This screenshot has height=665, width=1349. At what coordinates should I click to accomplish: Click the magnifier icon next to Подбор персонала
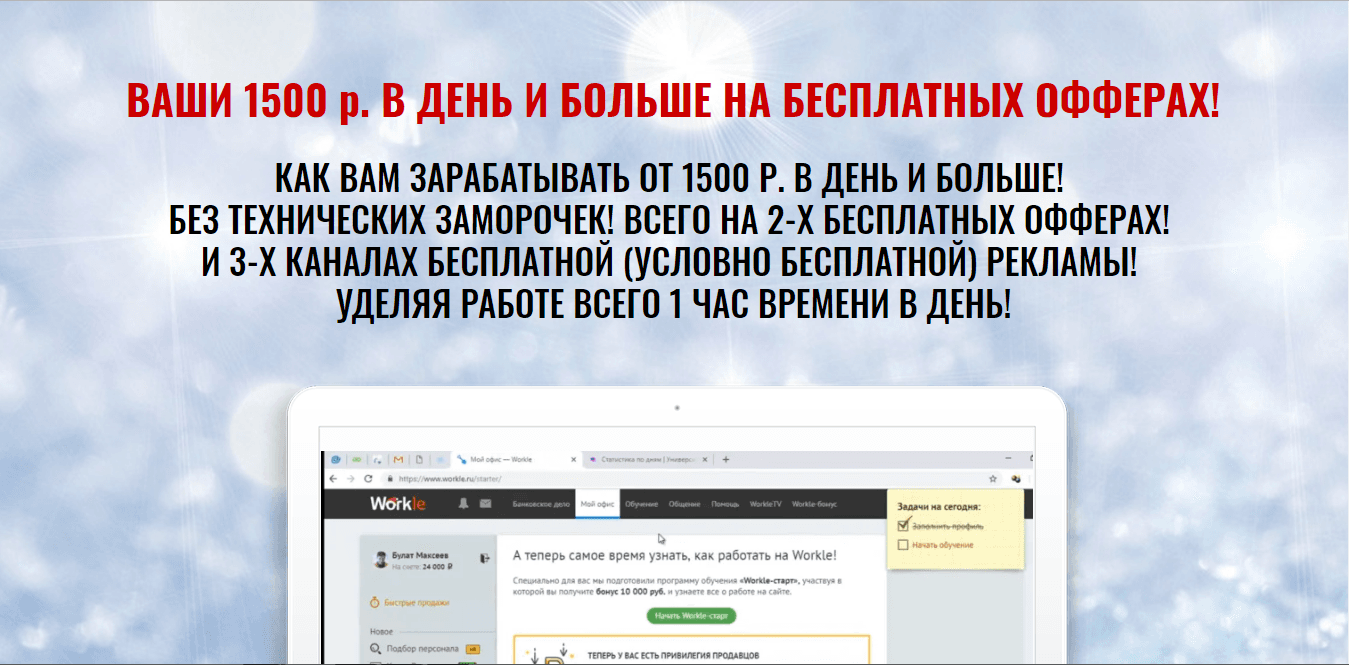click(374, 648)
